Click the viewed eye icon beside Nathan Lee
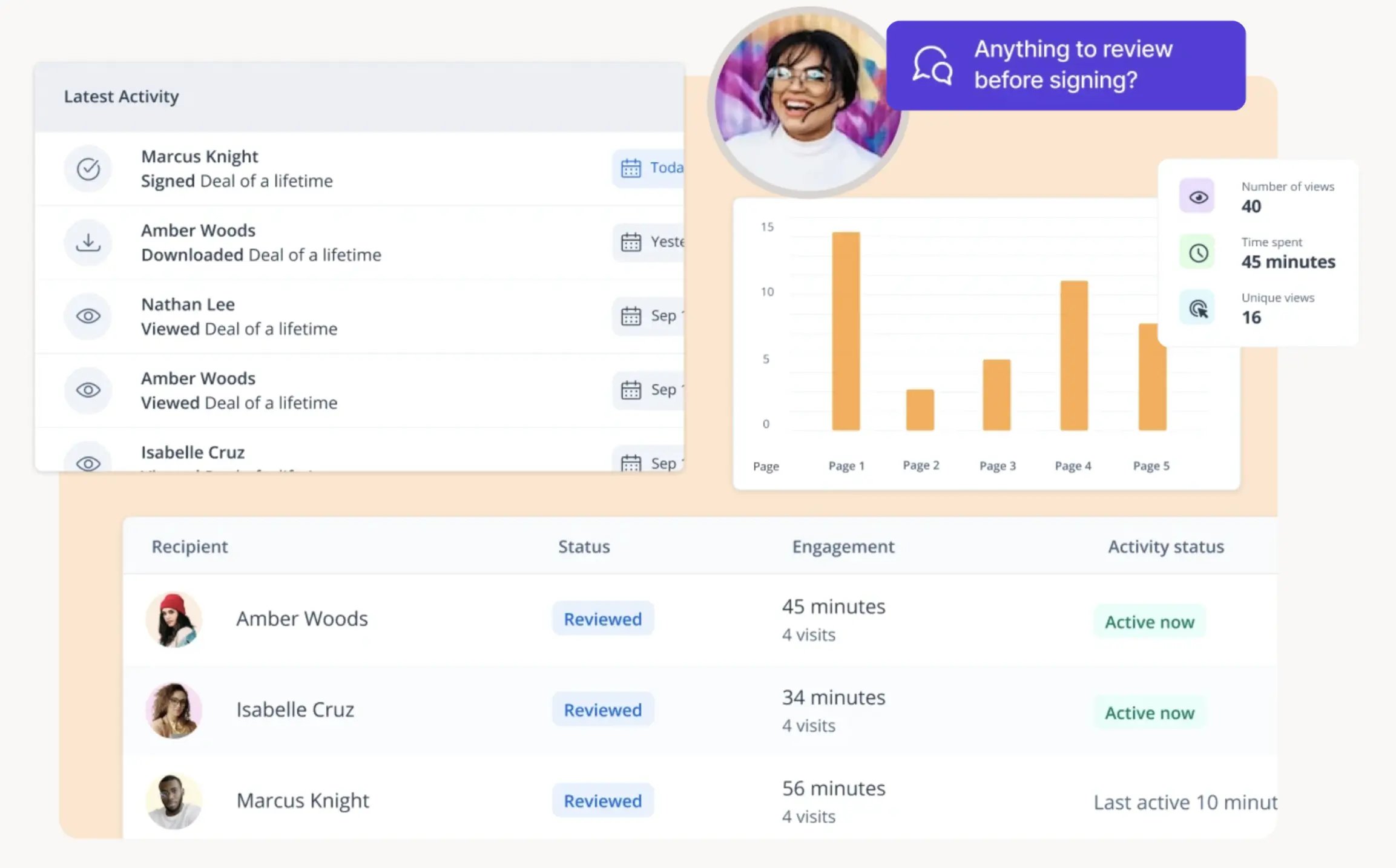Viewport: 1396px width, 868px height. pyautogui.click(x=88, y=316)
